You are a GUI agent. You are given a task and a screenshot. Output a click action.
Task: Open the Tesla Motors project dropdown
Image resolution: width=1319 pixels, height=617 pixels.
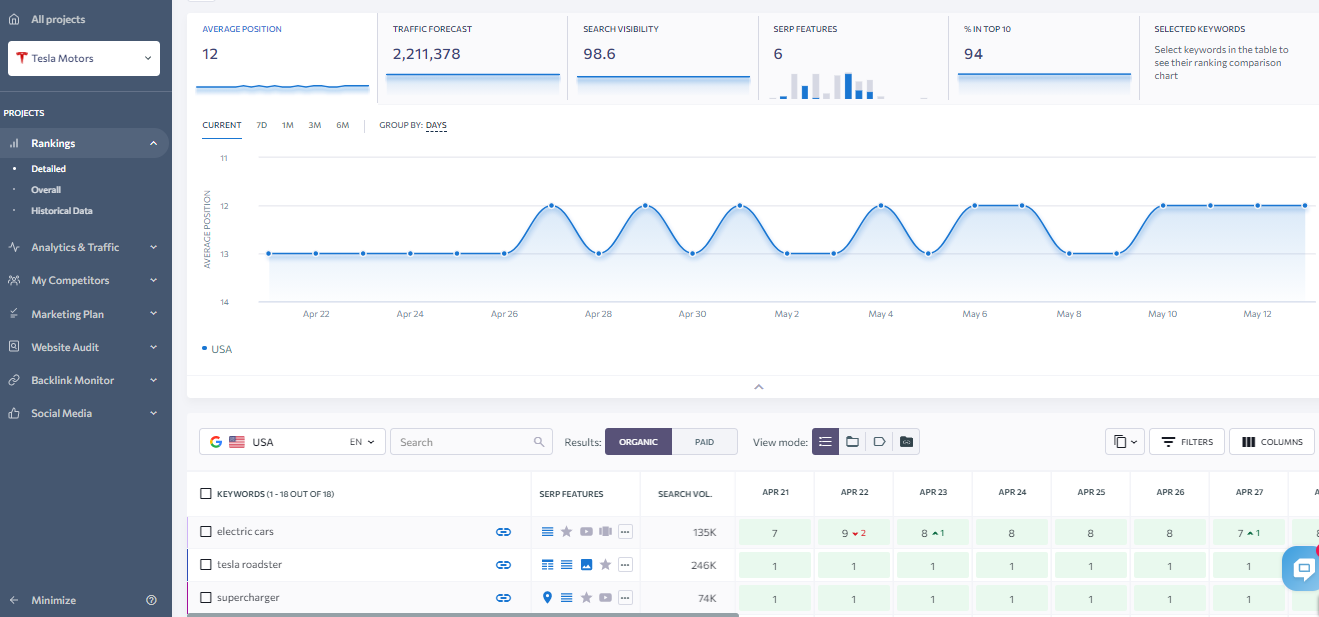[84, 58]
